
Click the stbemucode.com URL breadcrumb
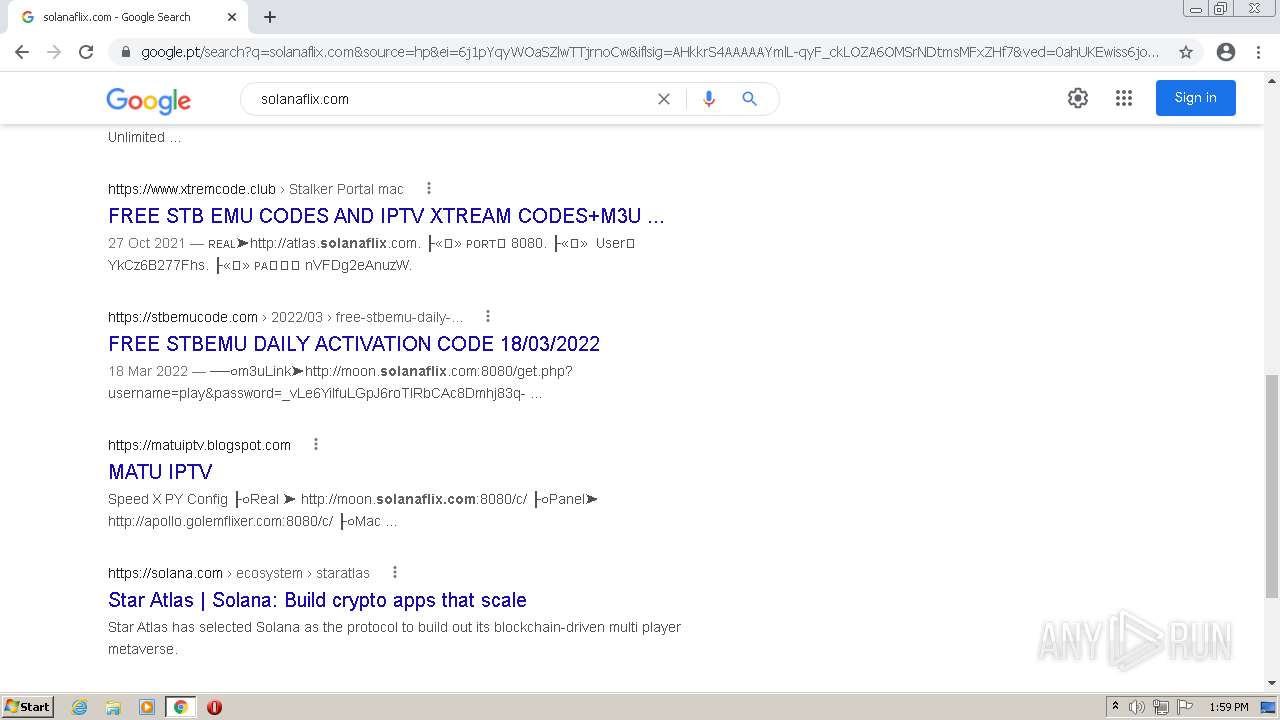tap(286, 317)
